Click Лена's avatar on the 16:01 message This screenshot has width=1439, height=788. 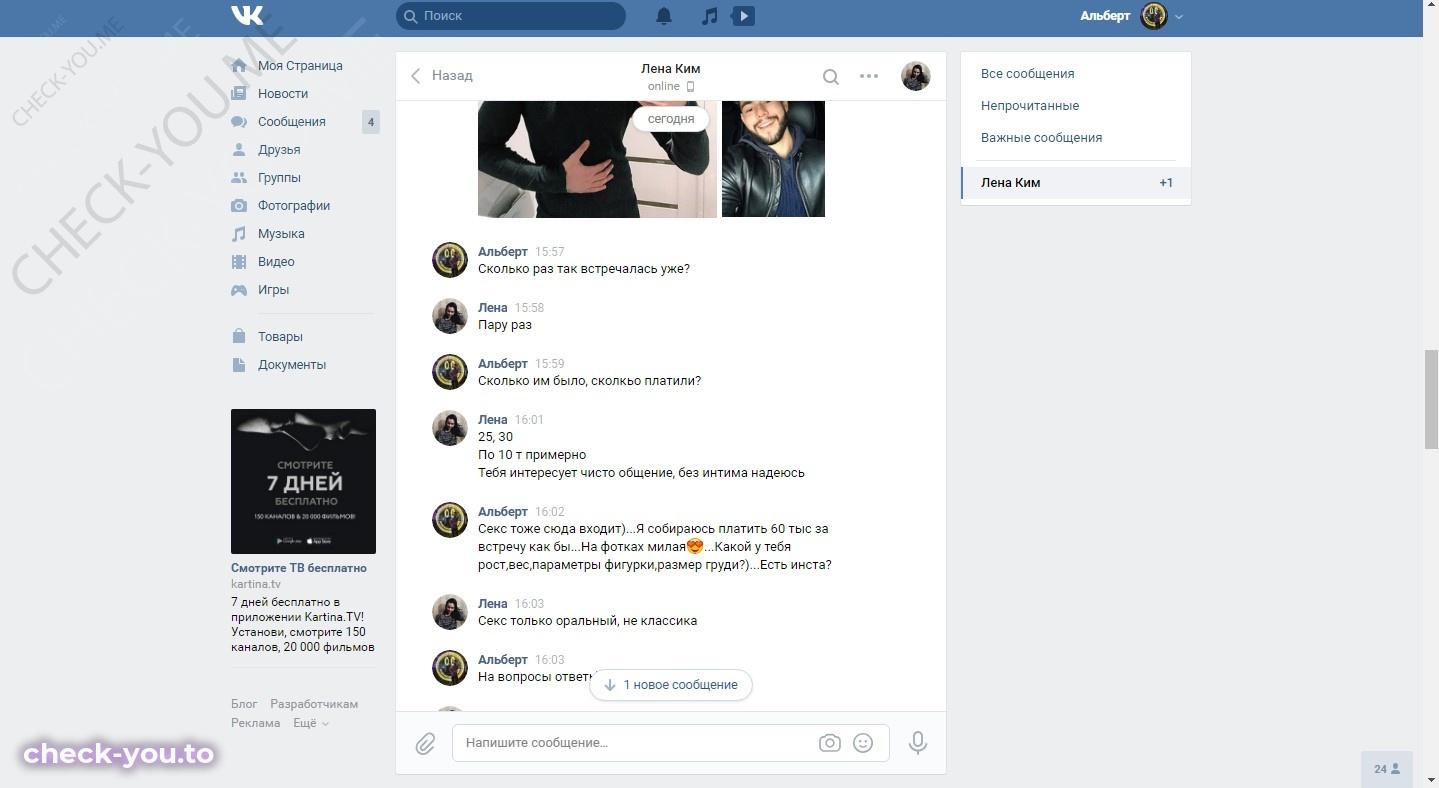point(450,428)
